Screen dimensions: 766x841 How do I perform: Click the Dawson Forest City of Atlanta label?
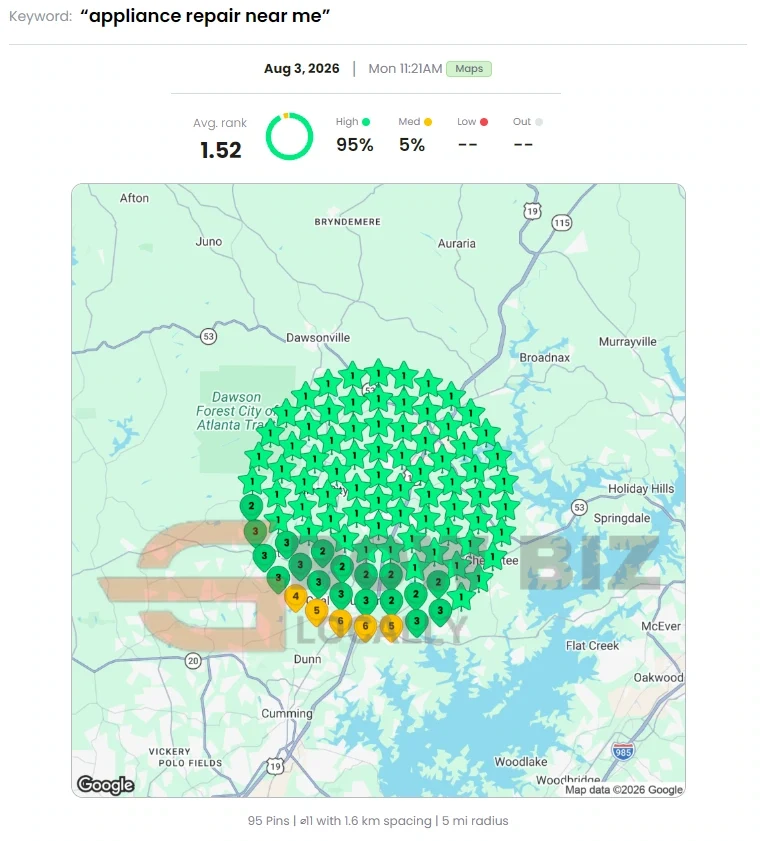[x=235, y=411]
